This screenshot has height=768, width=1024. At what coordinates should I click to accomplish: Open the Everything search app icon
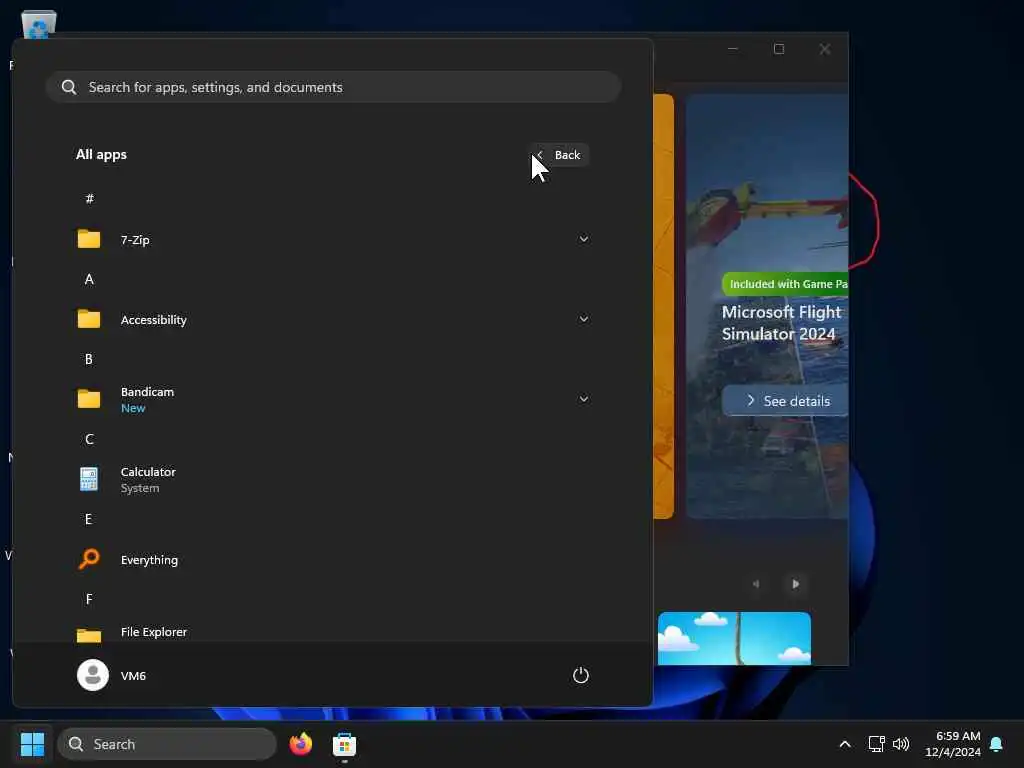pyautogui.click(x=89, y=559)
